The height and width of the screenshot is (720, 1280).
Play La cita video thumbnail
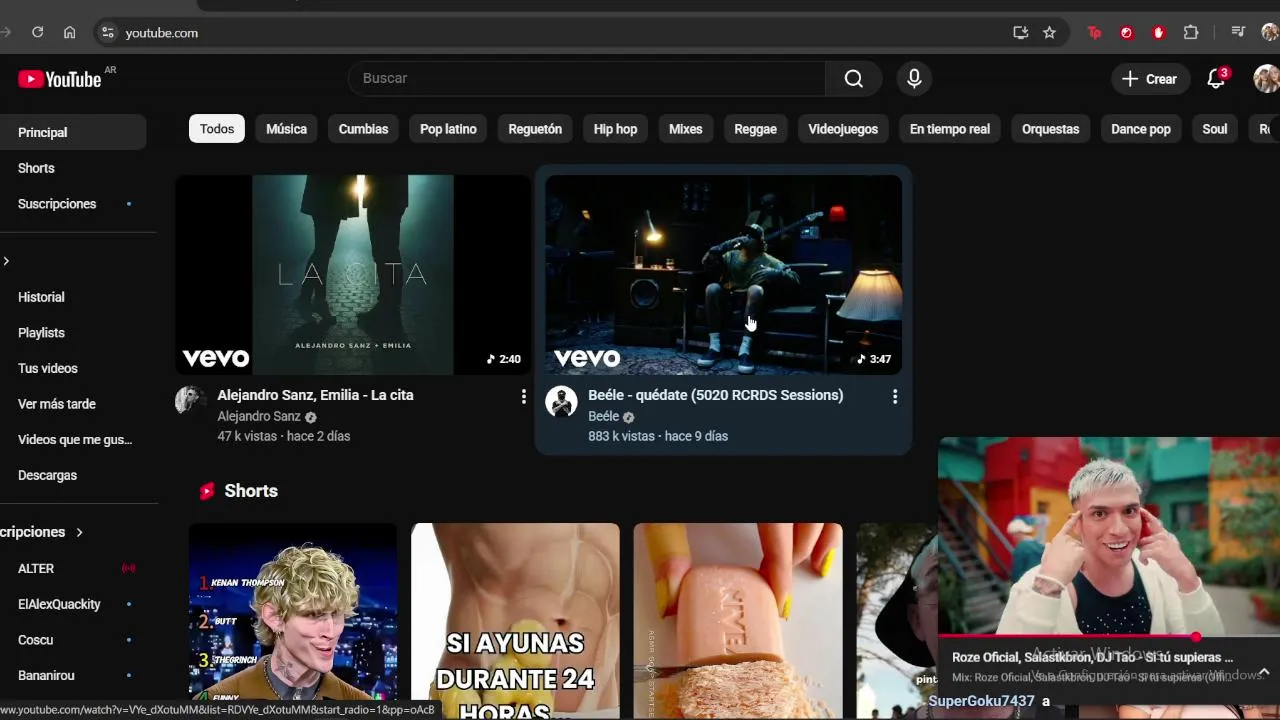(x=353, y=275)
